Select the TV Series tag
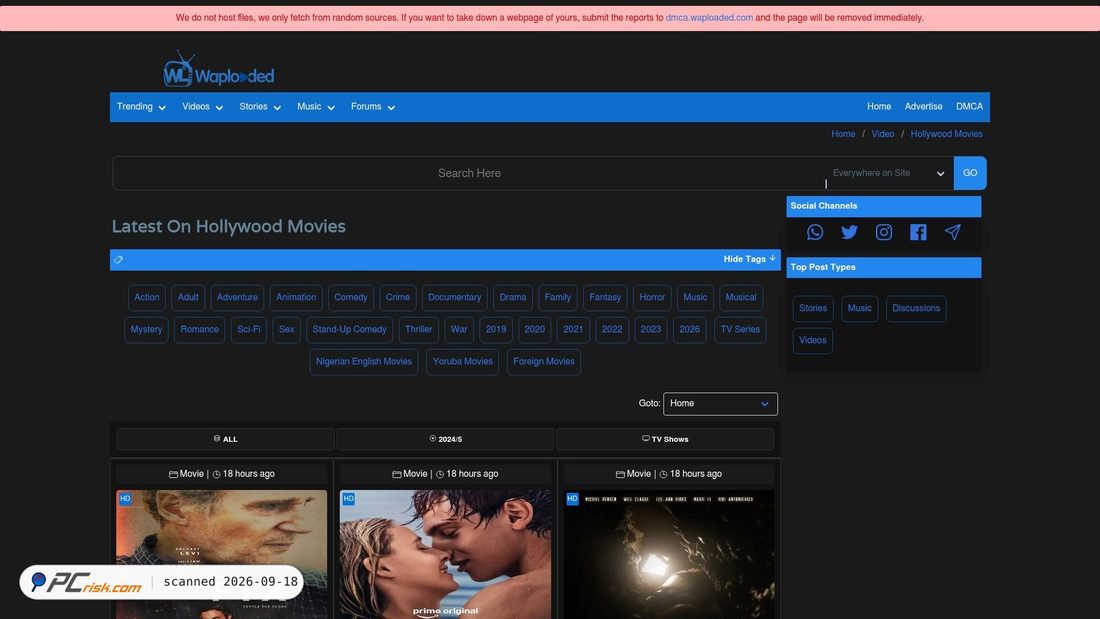This screenshot has height=619, width=1100. click(740, 330)
